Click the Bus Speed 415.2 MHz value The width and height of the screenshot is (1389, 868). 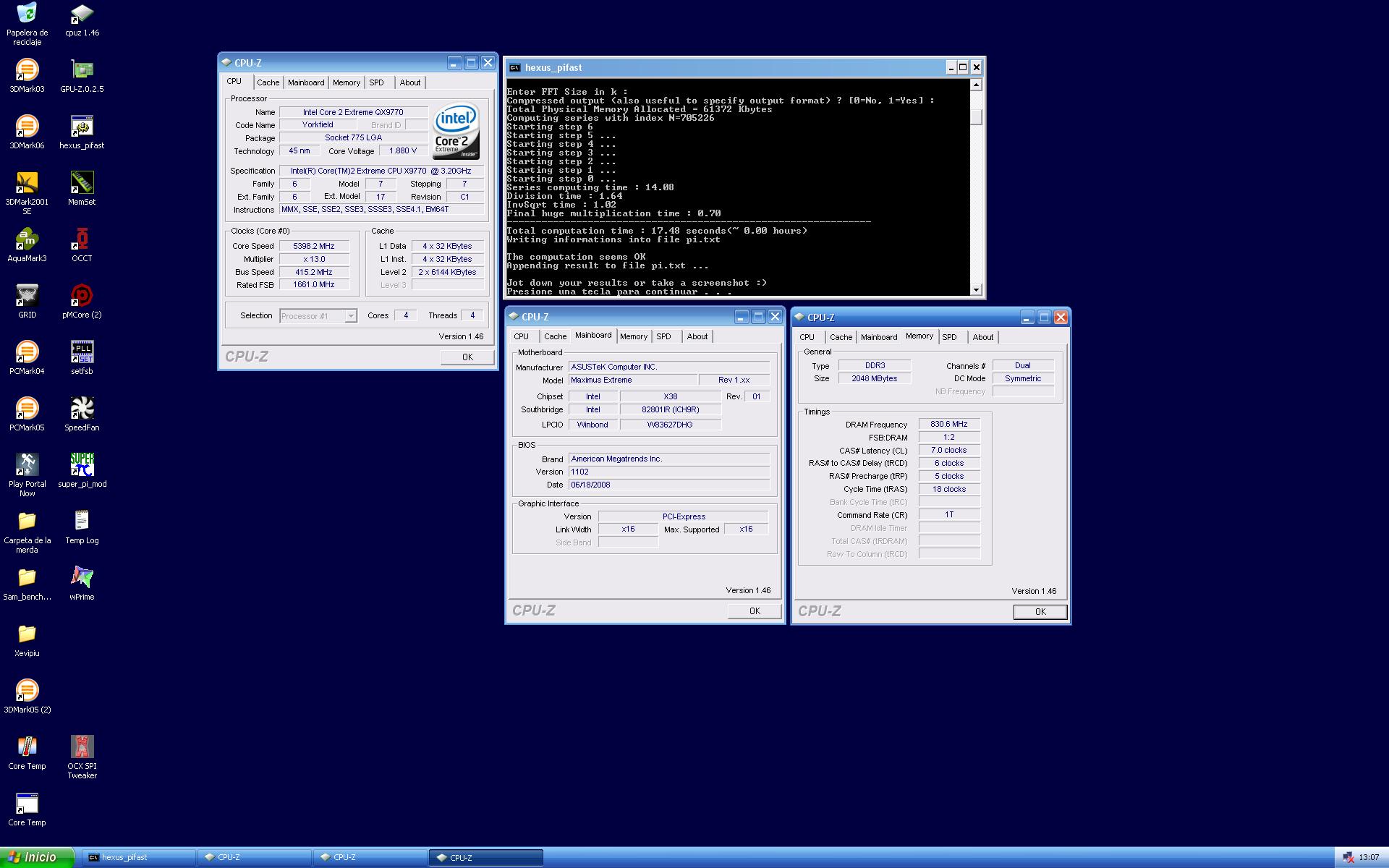[x=314, y=272]
